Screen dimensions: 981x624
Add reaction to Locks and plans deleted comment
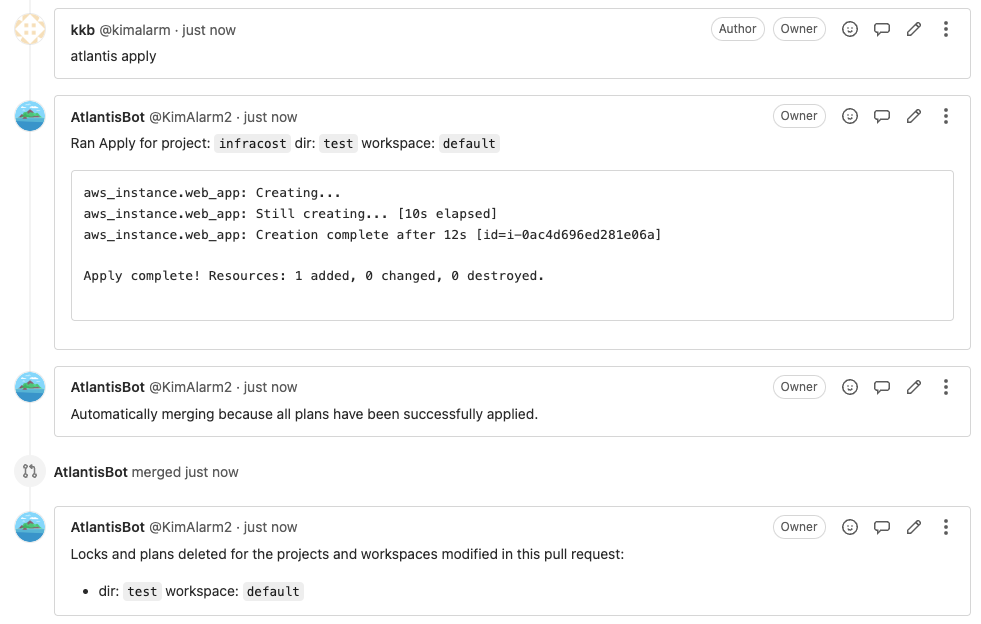point(850,527)
